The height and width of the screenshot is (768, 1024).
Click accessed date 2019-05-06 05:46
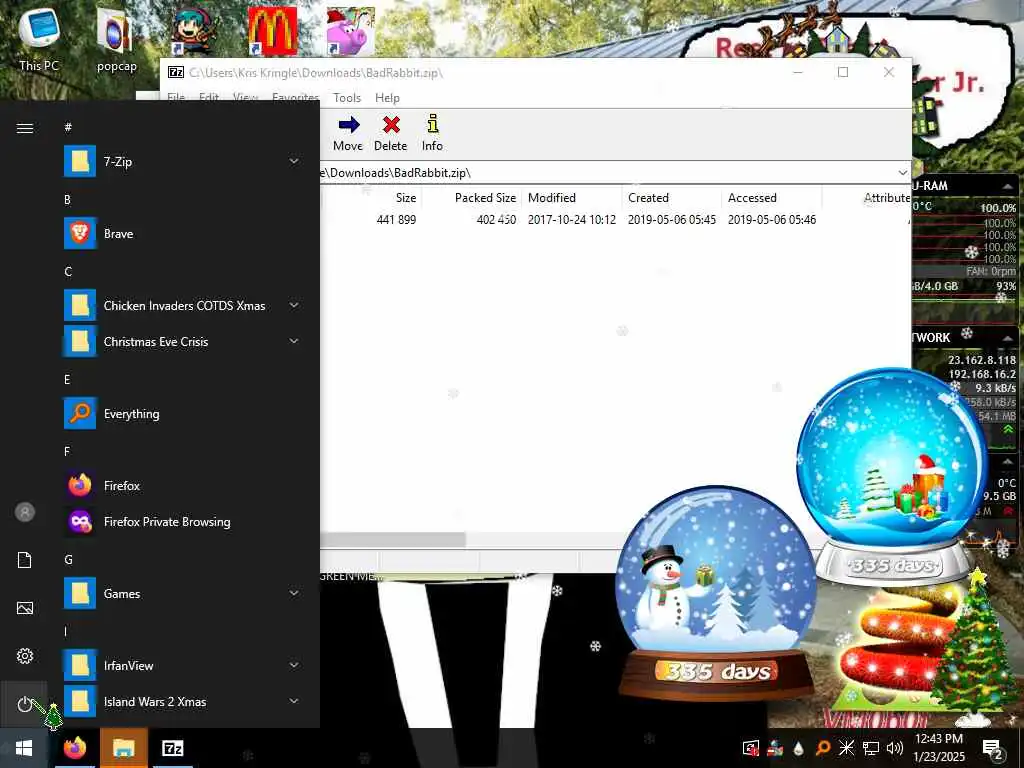[x=772, y=220]
